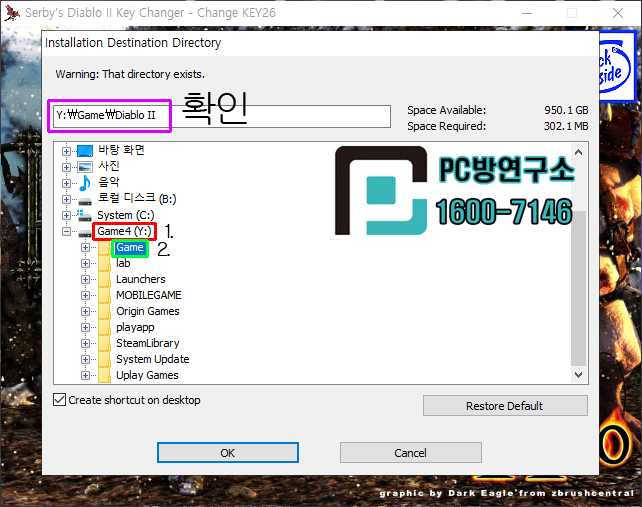Expand the Uplay Games folder node
The image size is (642, 507).
coord(85,375)
